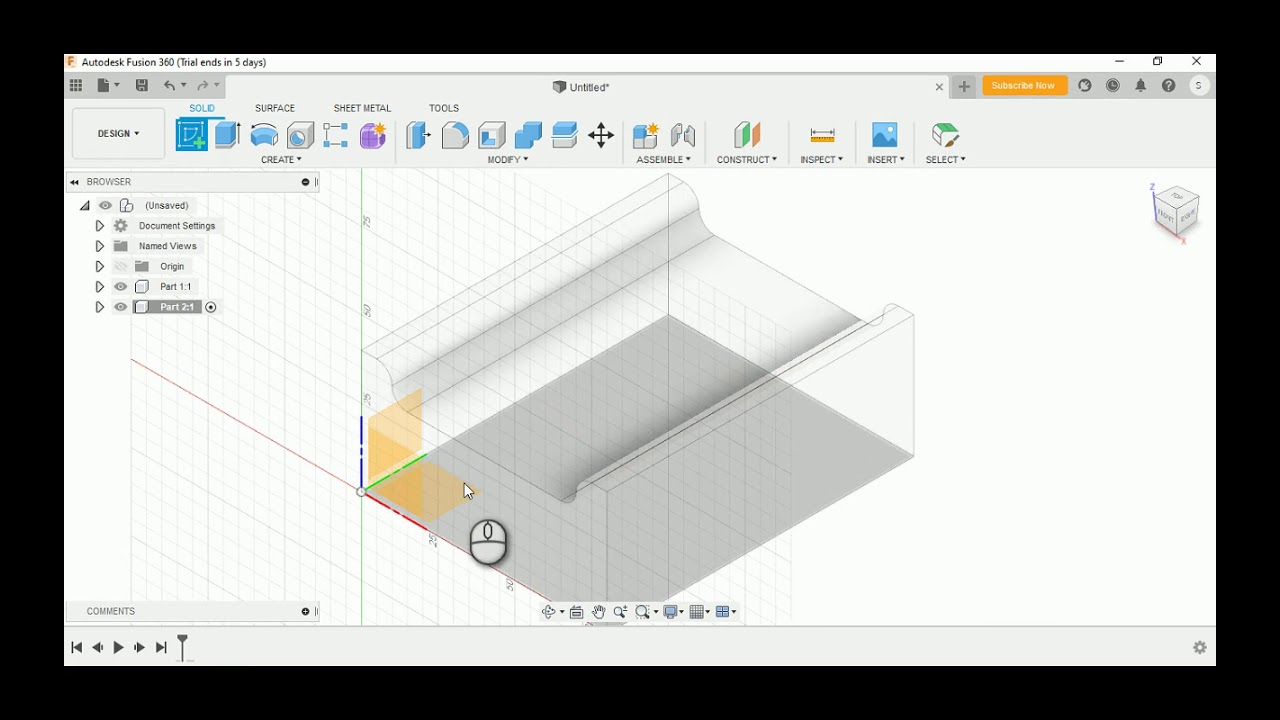Screen dimensions: 1280x720
Task: Select the Pan hand tool
Action: coord(598,612)
